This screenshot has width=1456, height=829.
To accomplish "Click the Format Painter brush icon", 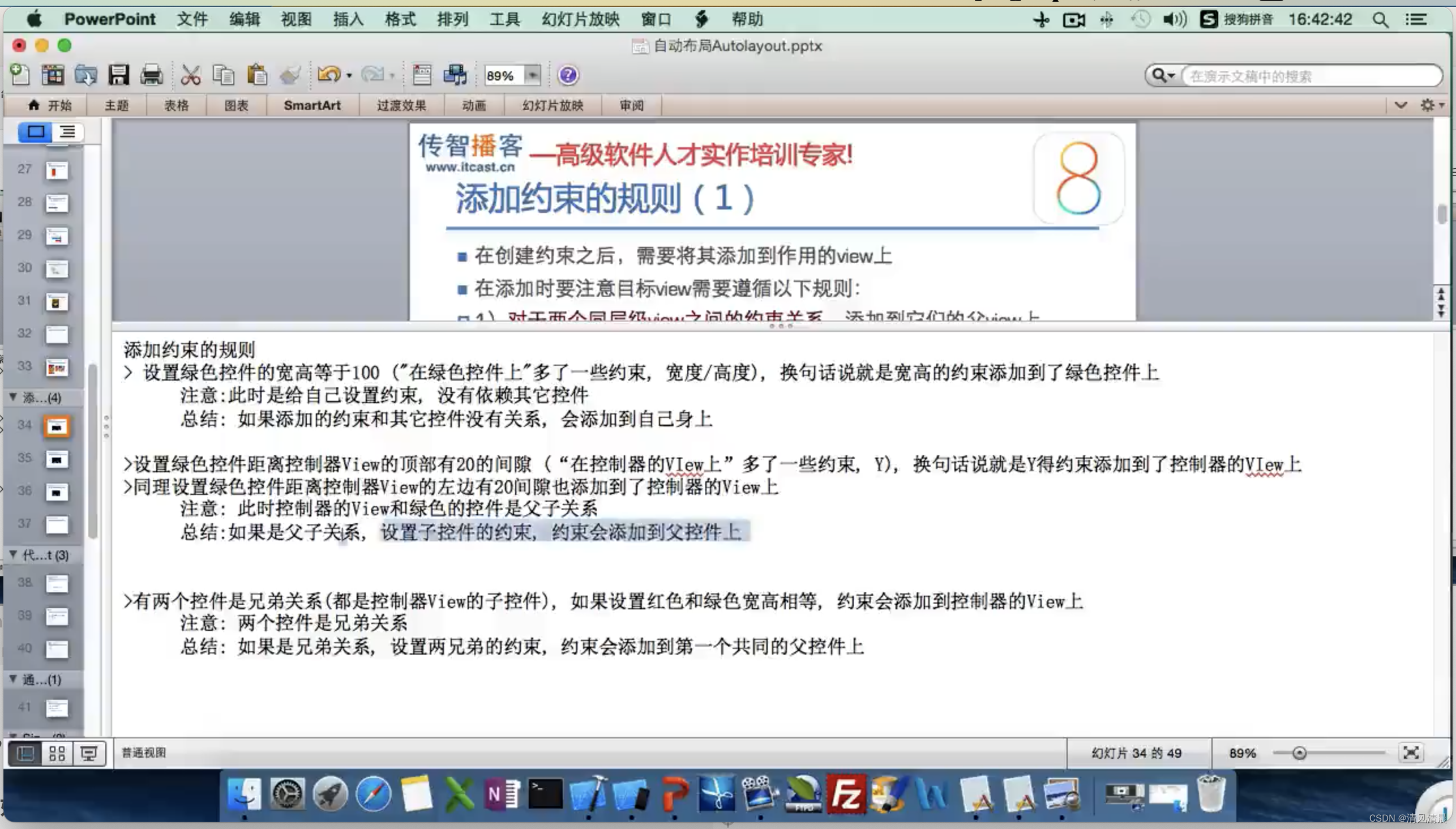I will [x=290, y=75].
